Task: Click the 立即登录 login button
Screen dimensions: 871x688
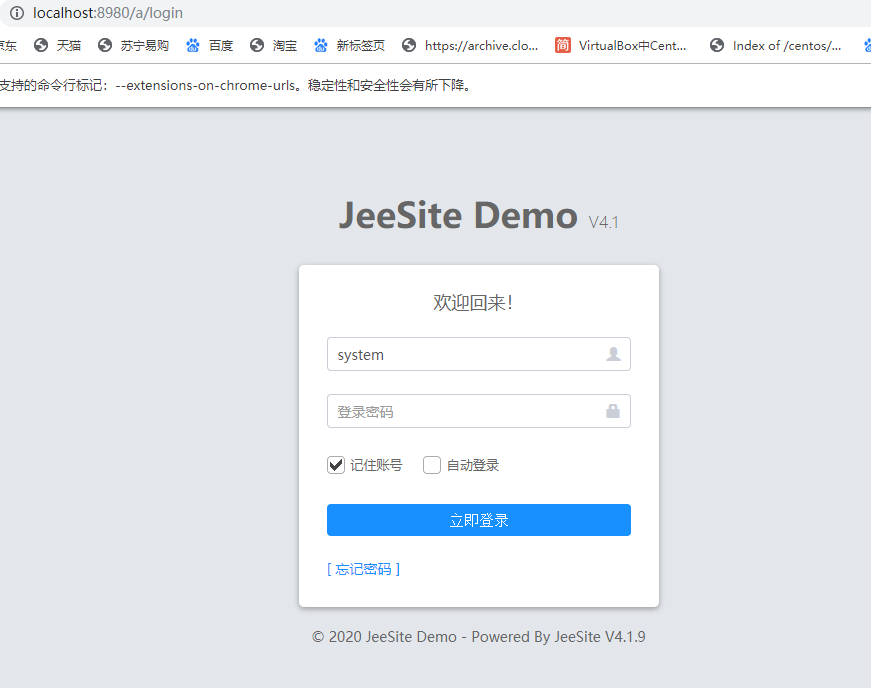Action: click(479, 520)
